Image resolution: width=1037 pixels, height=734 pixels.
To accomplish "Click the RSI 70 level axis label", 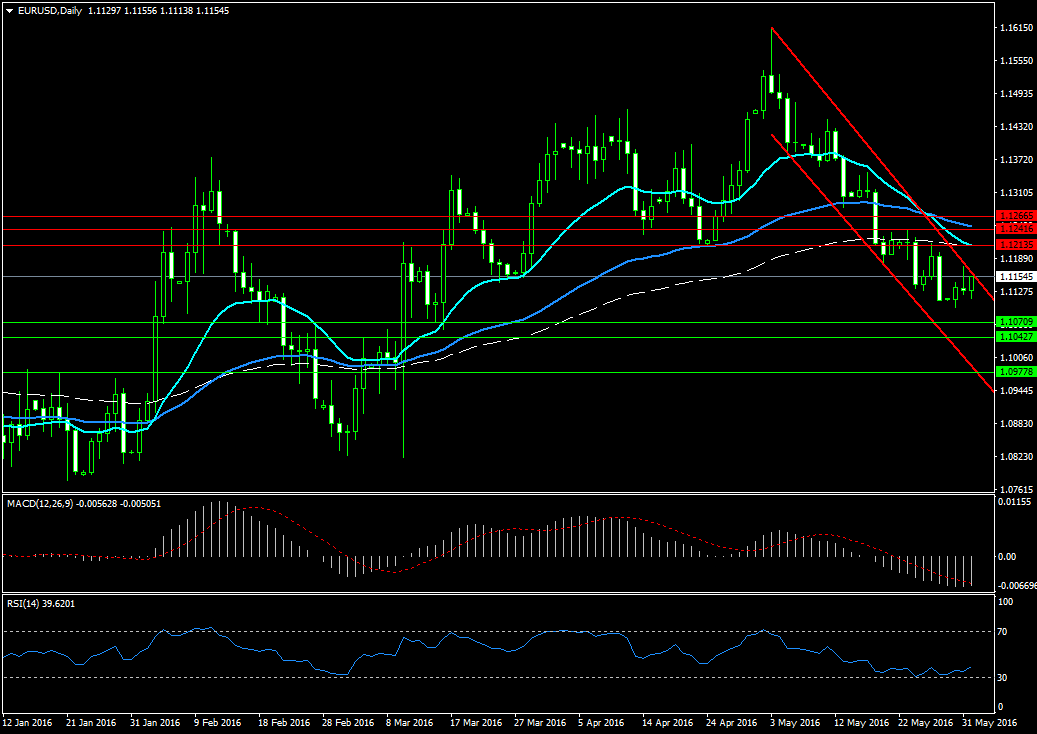I will coord(1003,632).
